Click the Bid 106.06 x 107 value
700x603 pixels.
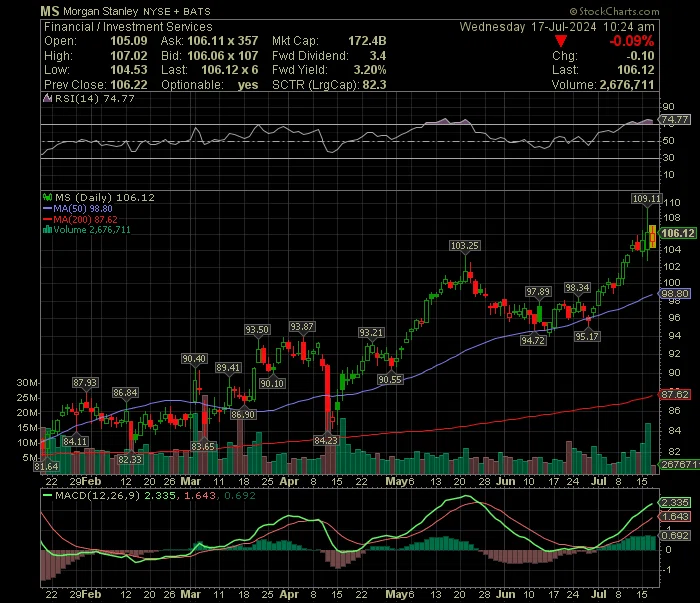tap(223, 56)
